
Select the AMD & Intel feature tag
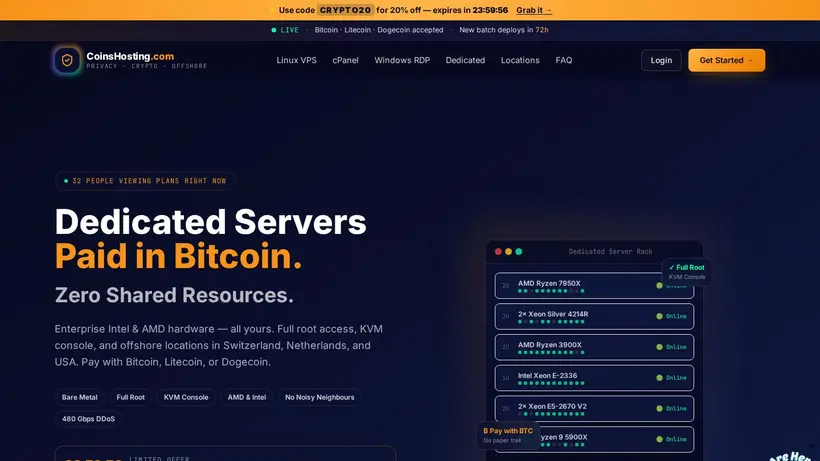[x=247, y=397]
